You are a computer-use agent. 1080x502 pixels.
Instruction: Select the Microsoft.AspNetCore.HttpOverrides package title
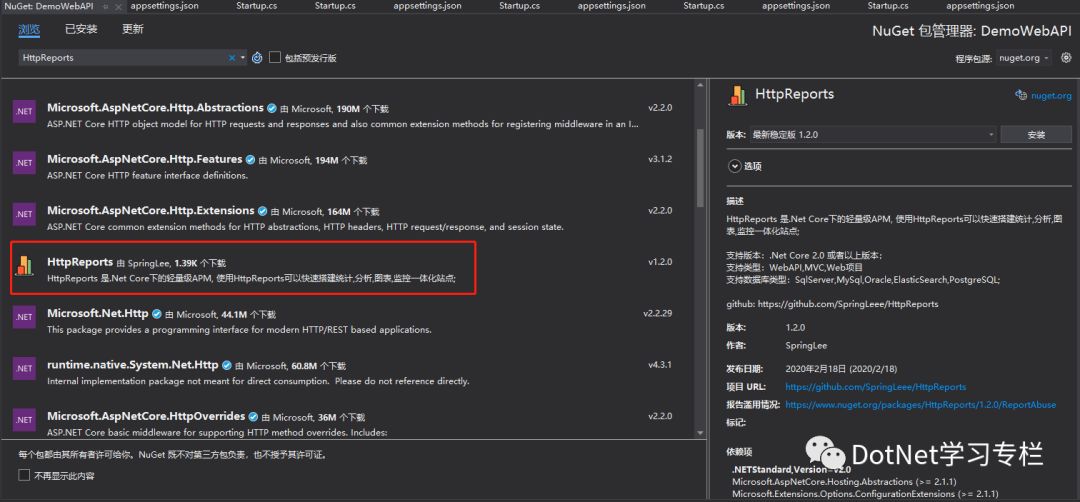146,417
